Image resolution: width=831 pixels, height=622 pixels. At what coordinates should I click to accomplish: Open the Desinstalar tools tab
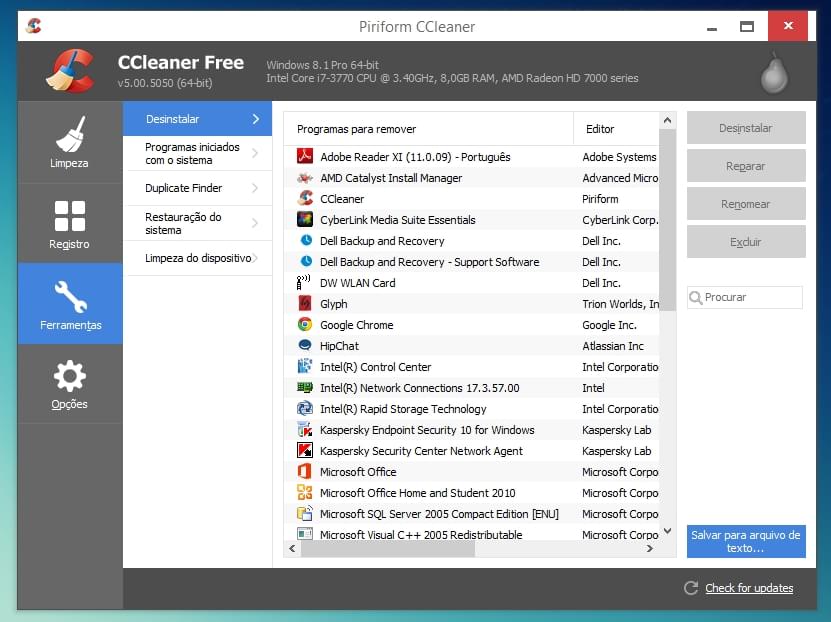click(197, 119)
